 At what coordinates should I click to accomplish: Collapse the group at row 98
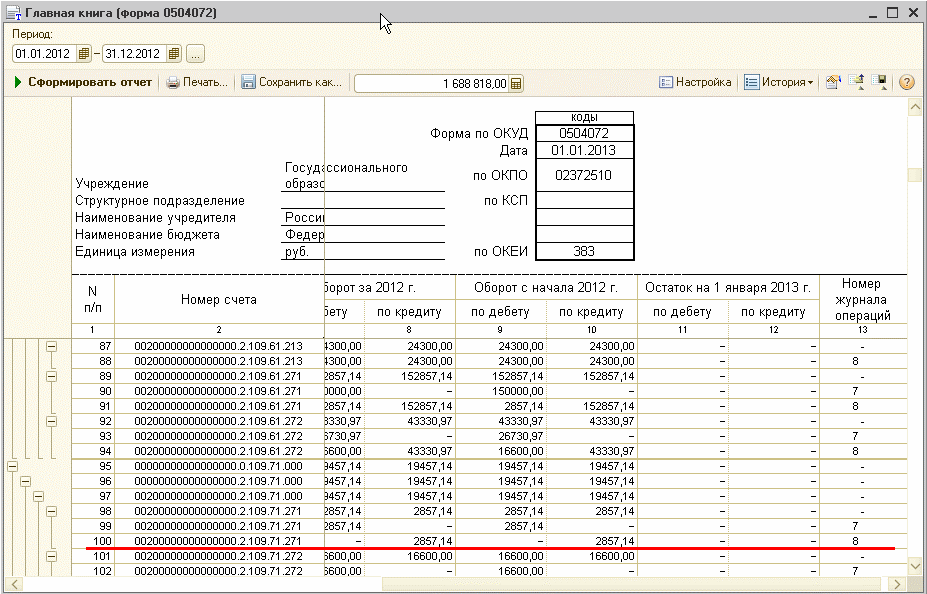click(x=51, y=511)
